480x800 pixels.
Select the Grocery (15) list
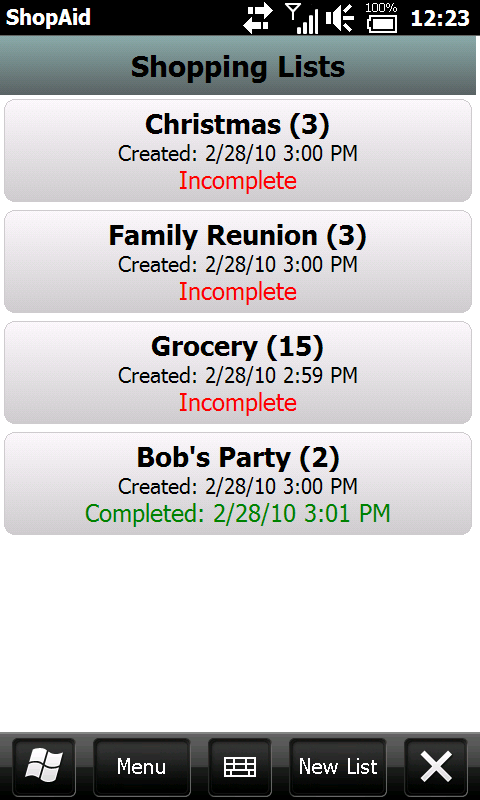point(238,372)
